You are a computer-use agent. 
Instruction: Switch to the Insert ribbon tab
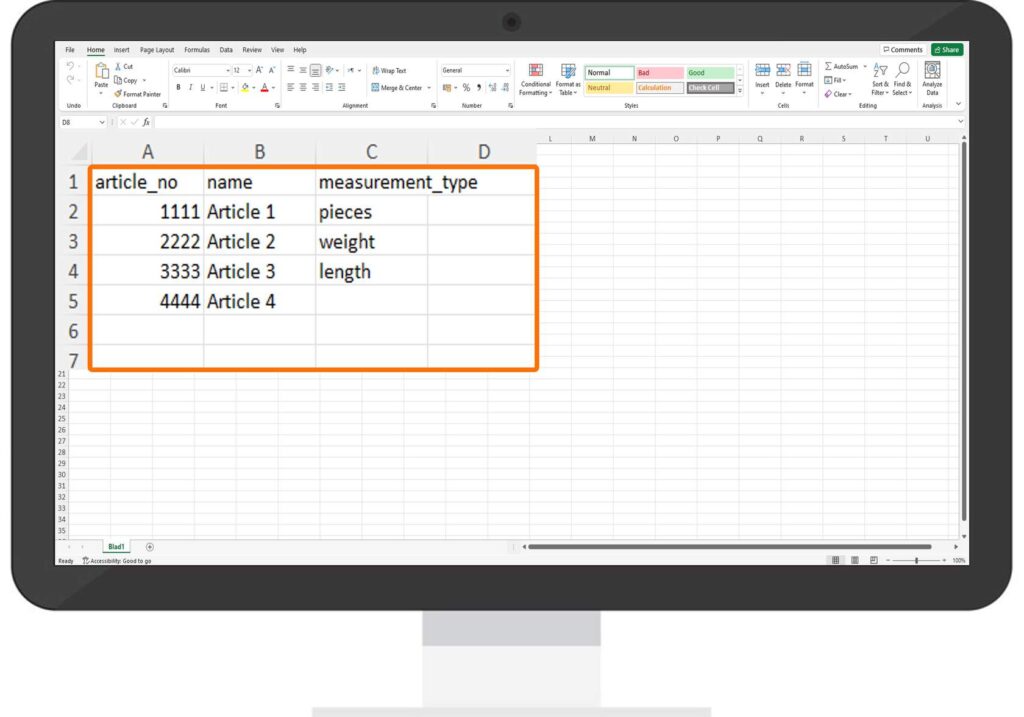(x=121, y=50)
